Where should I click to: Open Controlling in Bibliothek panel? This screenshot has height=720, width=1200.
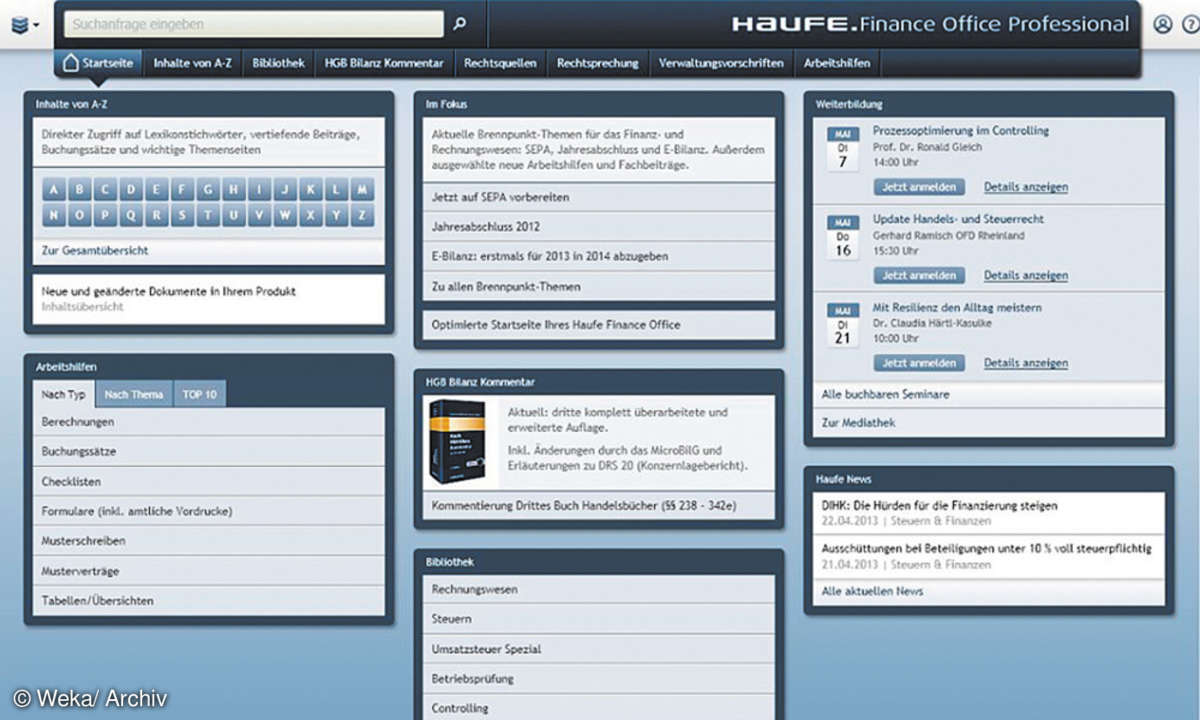(598, 707)
